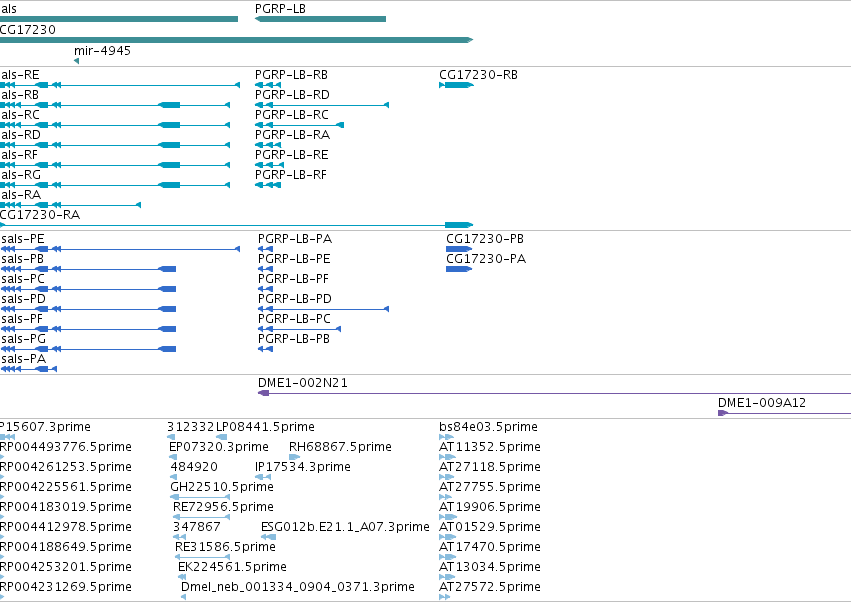The image size is (851, 602).
Task: Select the PGRP-LB-PB protein label
Action: (x=294, y=339)
